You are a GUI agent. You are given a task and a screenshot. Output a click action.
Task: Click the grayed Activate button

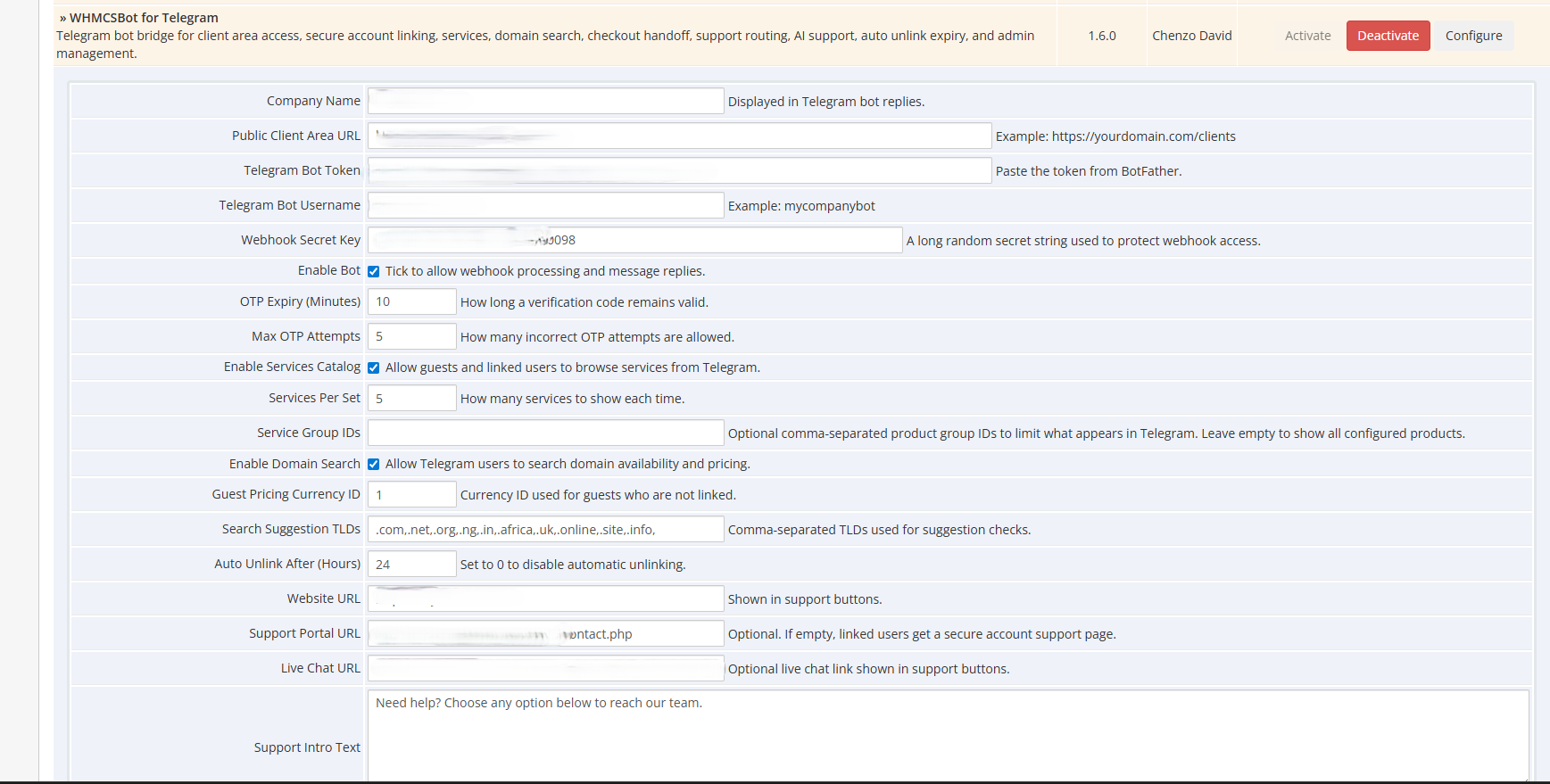(1307, 36)
